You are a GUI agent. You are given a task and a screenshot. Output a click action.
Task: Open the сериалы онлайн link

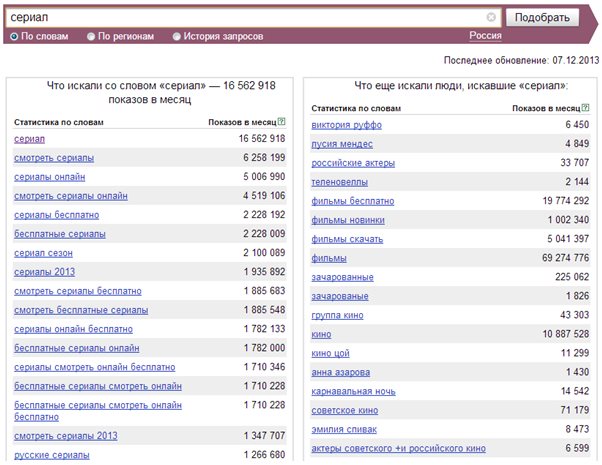coord(50,177)
